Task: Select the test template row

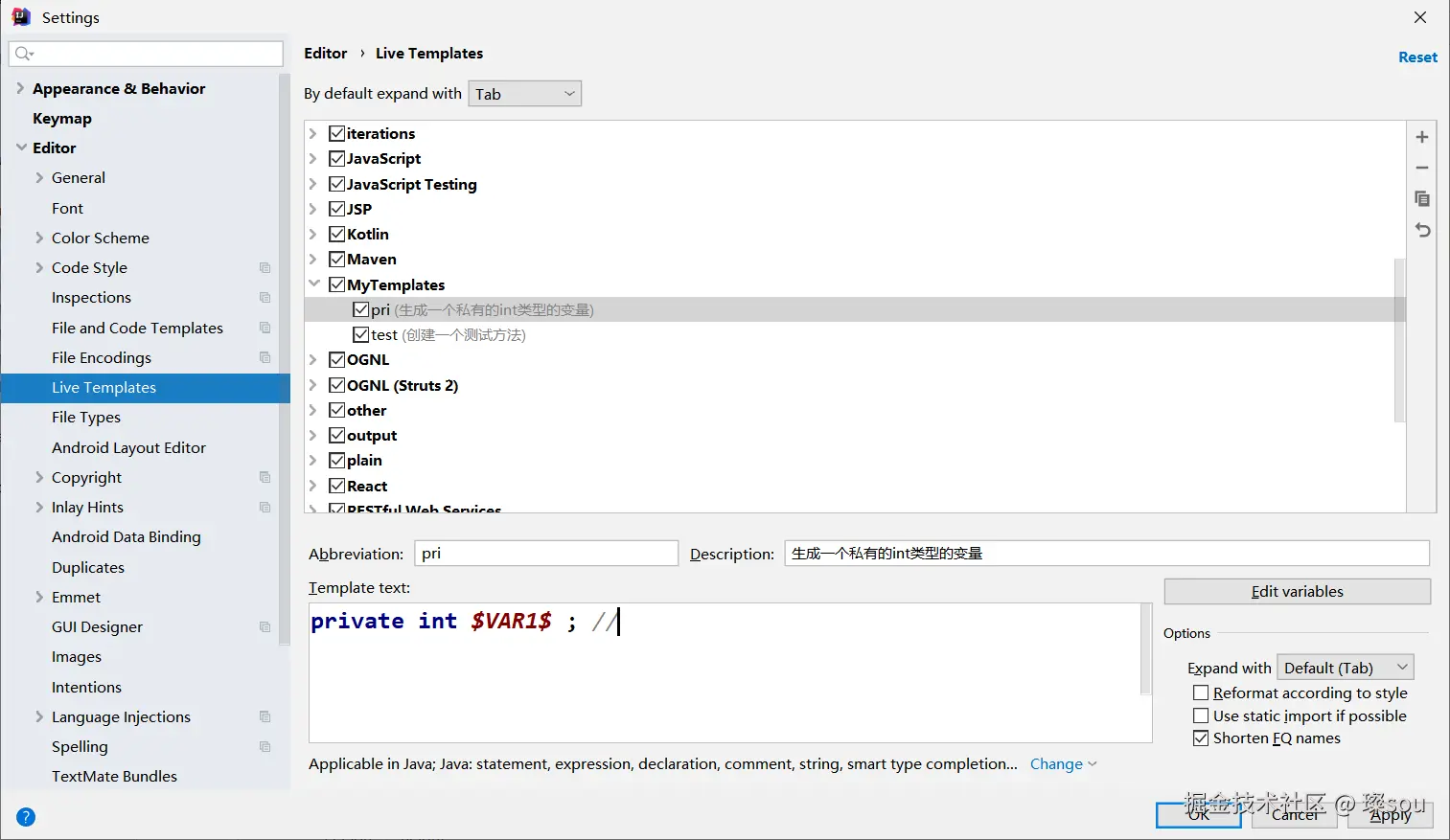Action: click(855, 334)
